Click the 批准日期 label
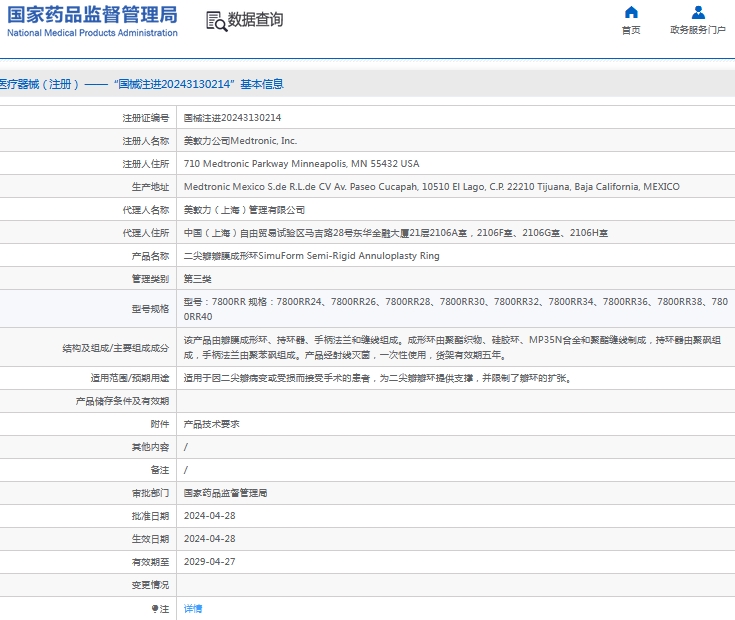Viewport: 735px width, 620px height. (x=150, y=515)
